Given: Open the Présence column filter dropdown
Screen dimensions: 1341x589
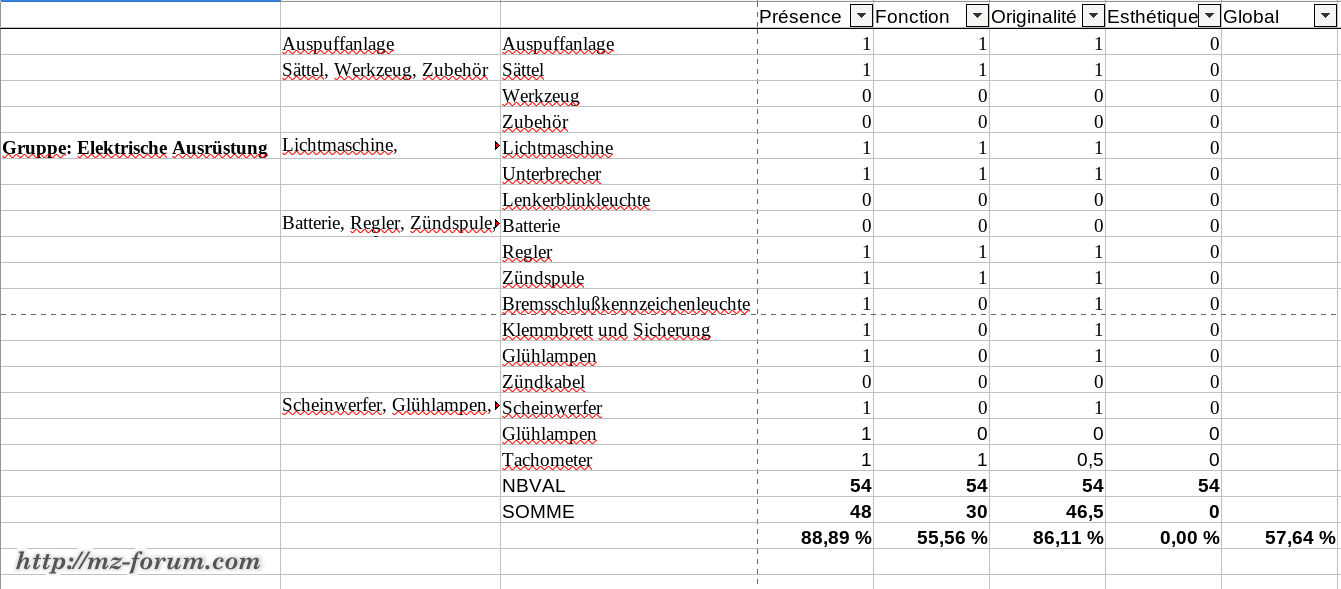Looking at the screenshot, I should (860, 16).
